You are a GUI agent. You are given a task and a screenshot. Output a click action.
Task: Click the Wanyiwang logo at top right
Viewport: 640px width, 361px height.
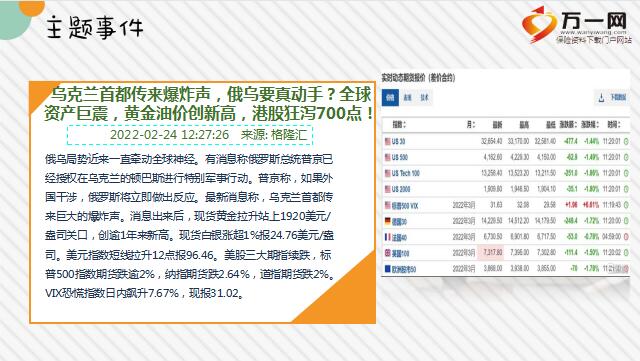pos(576,25)
